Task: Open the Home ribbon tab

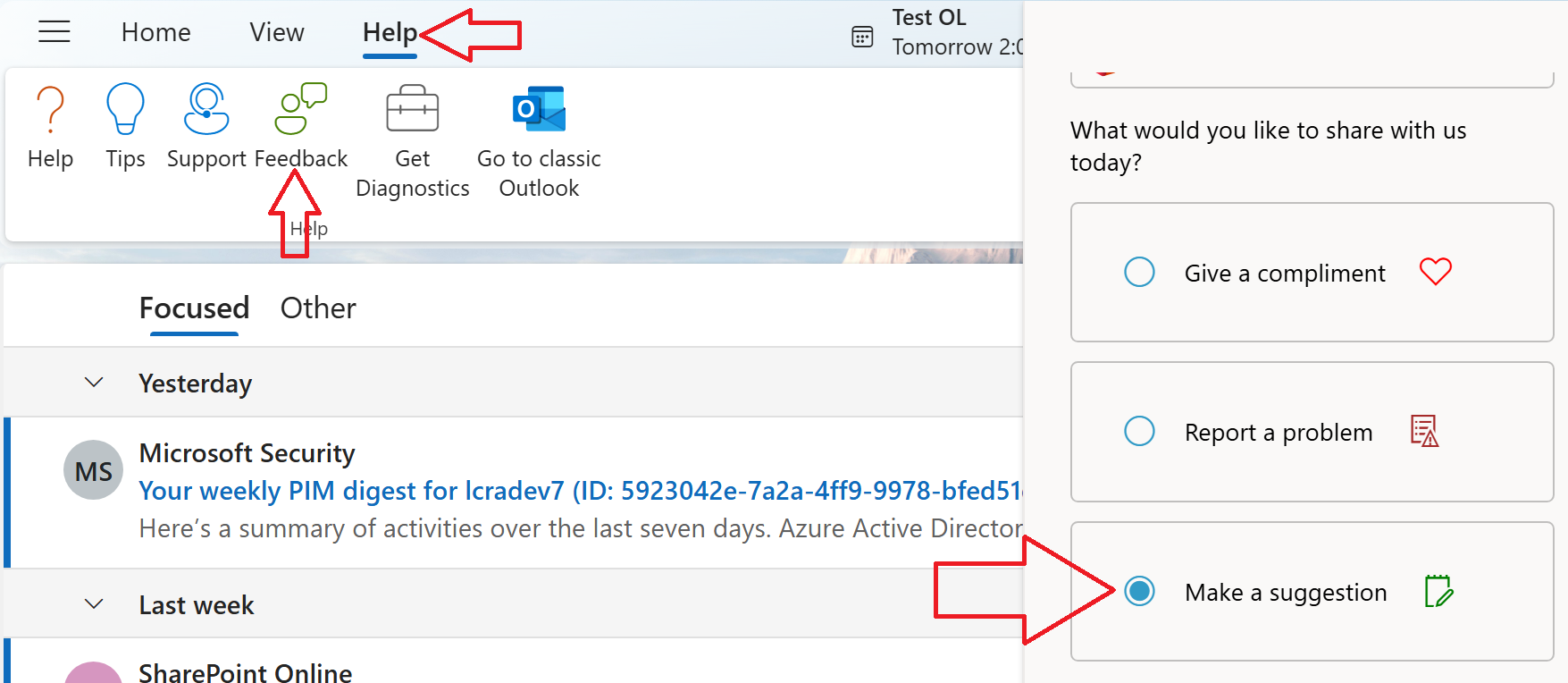Action: 155,31
